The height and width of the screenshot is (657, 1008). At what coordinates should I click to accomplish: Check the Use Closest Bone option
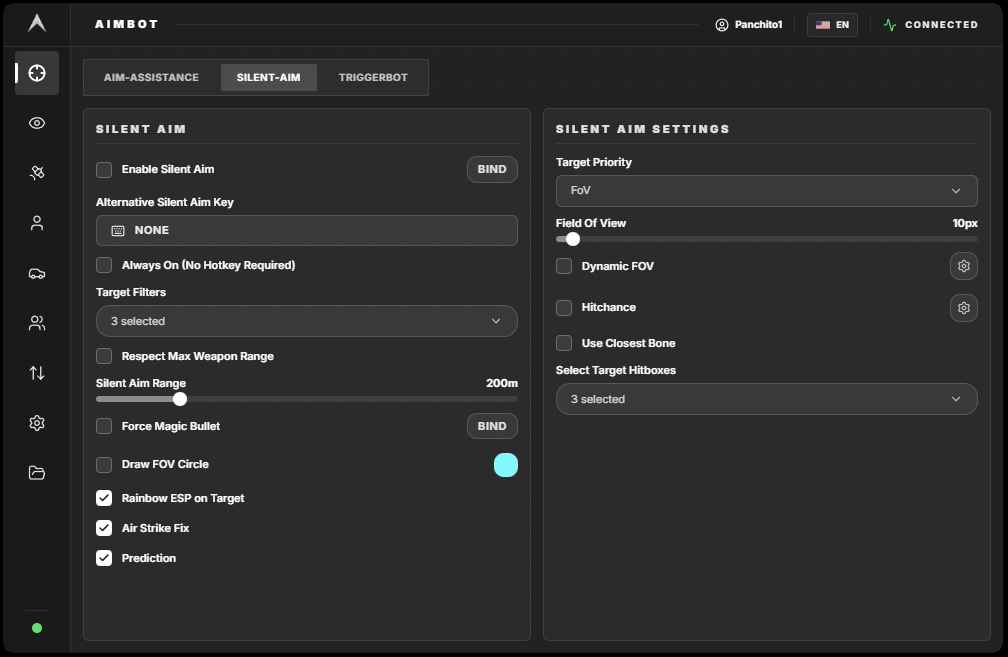[564, 343]
